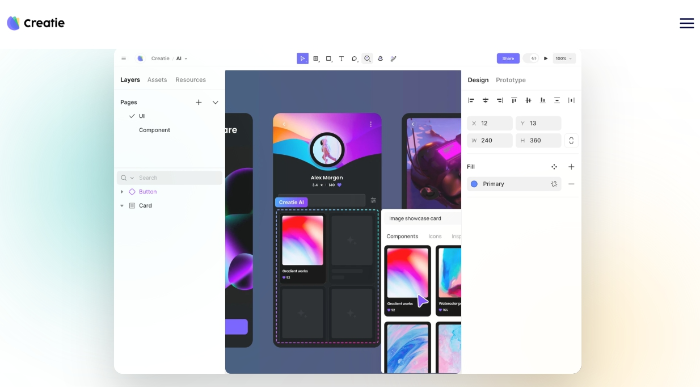
Task: Click the W width field
Action: [x=490, y=140]
